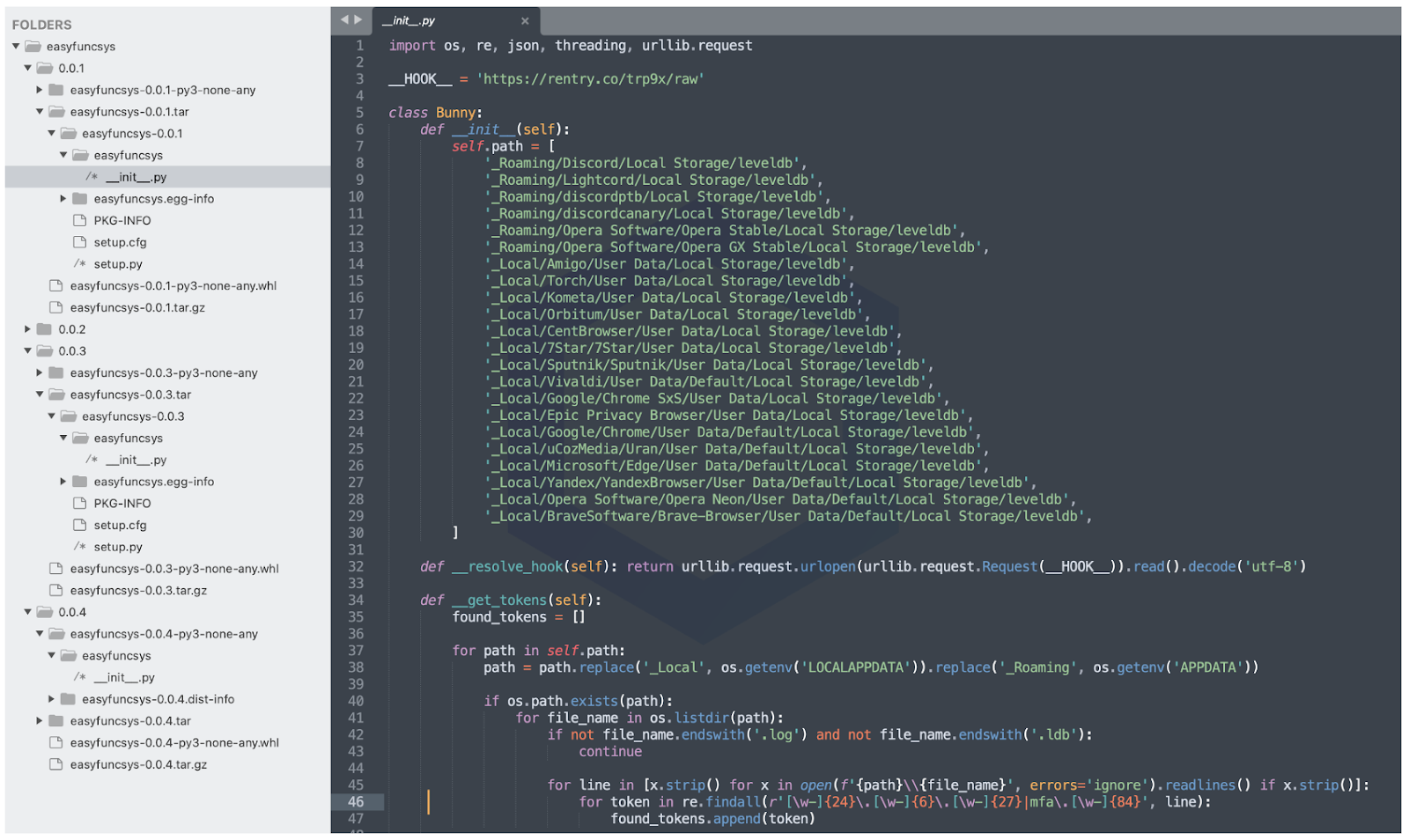Open __init__.py under the 0.0.4 easyfuncsys folder
1409x840 pixels.
point(122,676)
